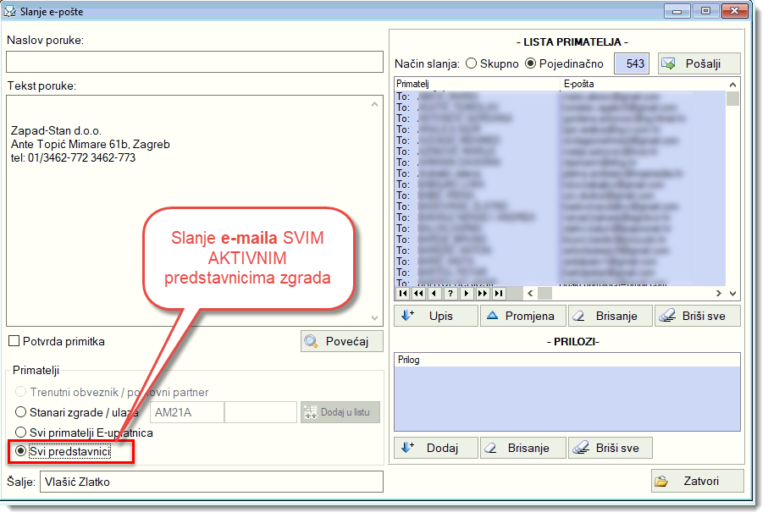Click the Pošalji send button
The height and width of the screenshot is (518, 768).
point(698,63)
